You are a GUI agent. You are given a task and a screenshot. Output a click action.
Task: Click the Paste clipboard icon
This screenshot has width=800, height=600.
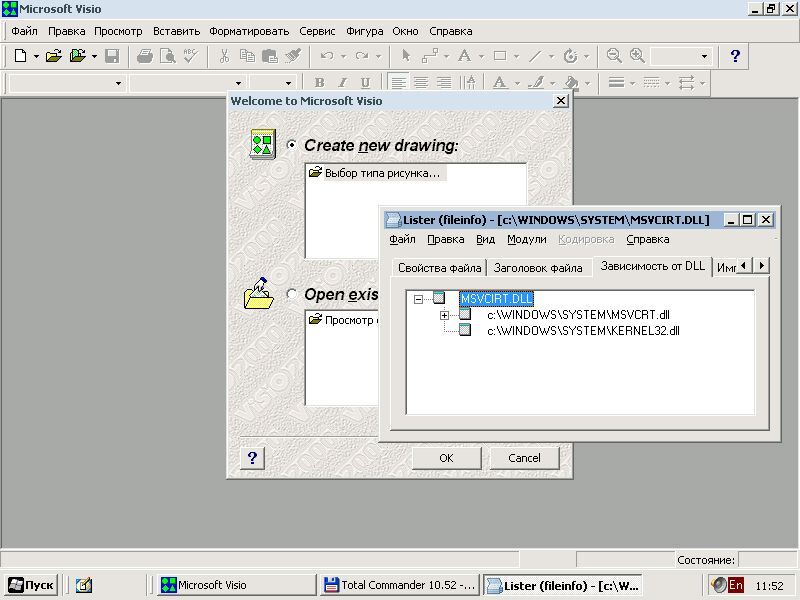pyautogui.click(x=269, y=56)
